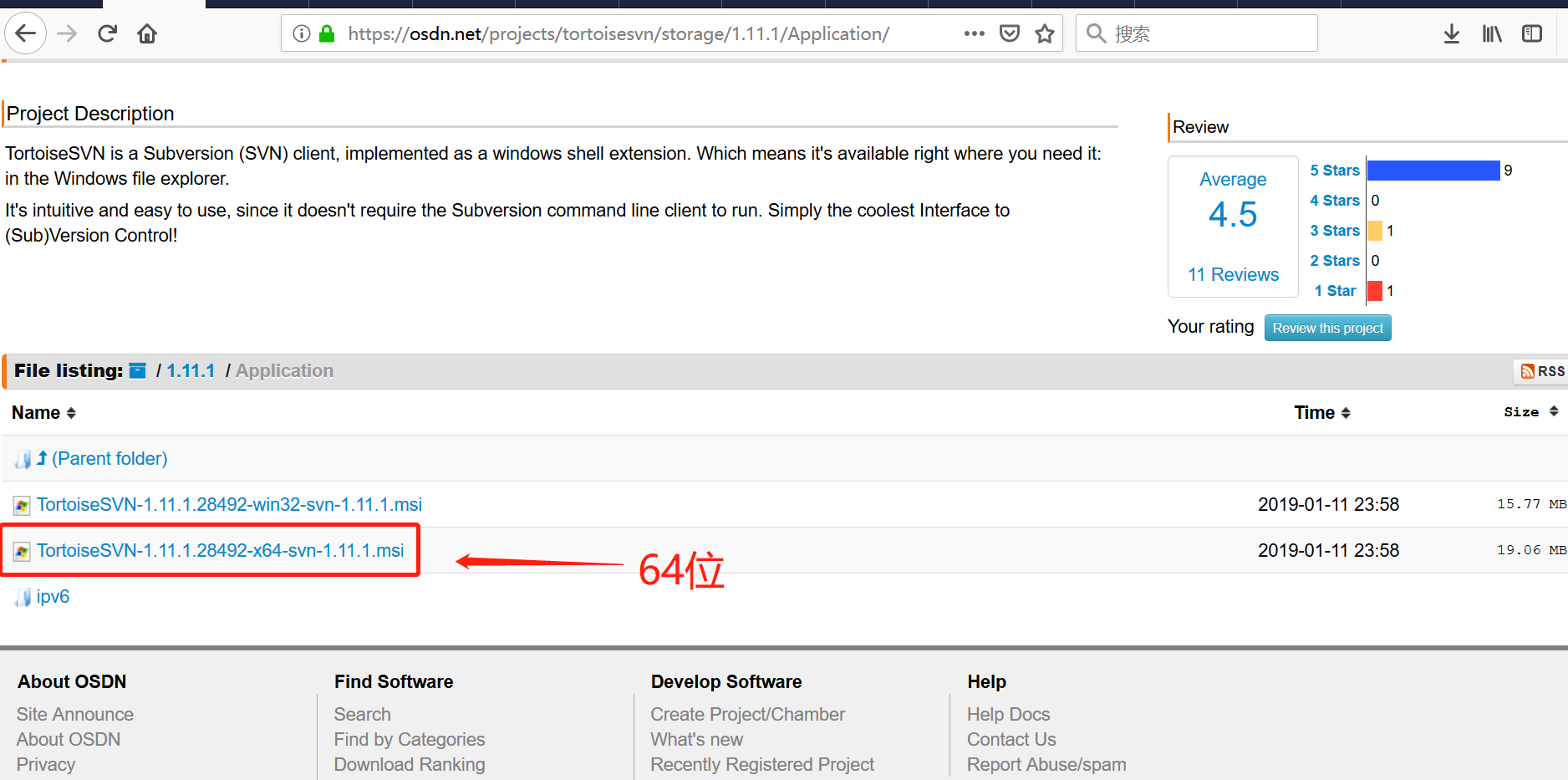Download TortoiseSVN x64 msi installer
This screenshot has height=780, width=1568.
point(220,550)
